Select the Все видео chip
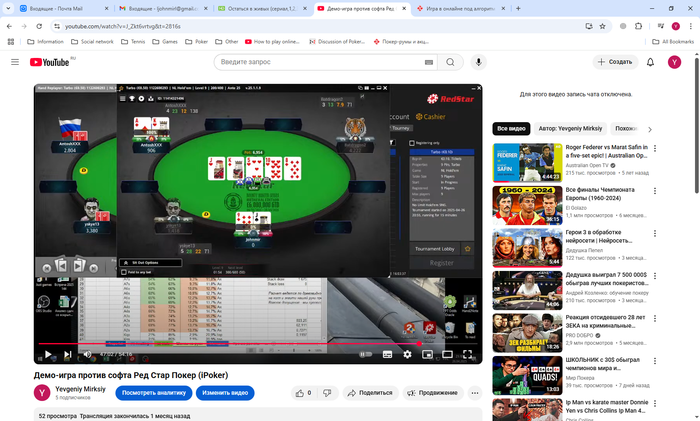 511,129
